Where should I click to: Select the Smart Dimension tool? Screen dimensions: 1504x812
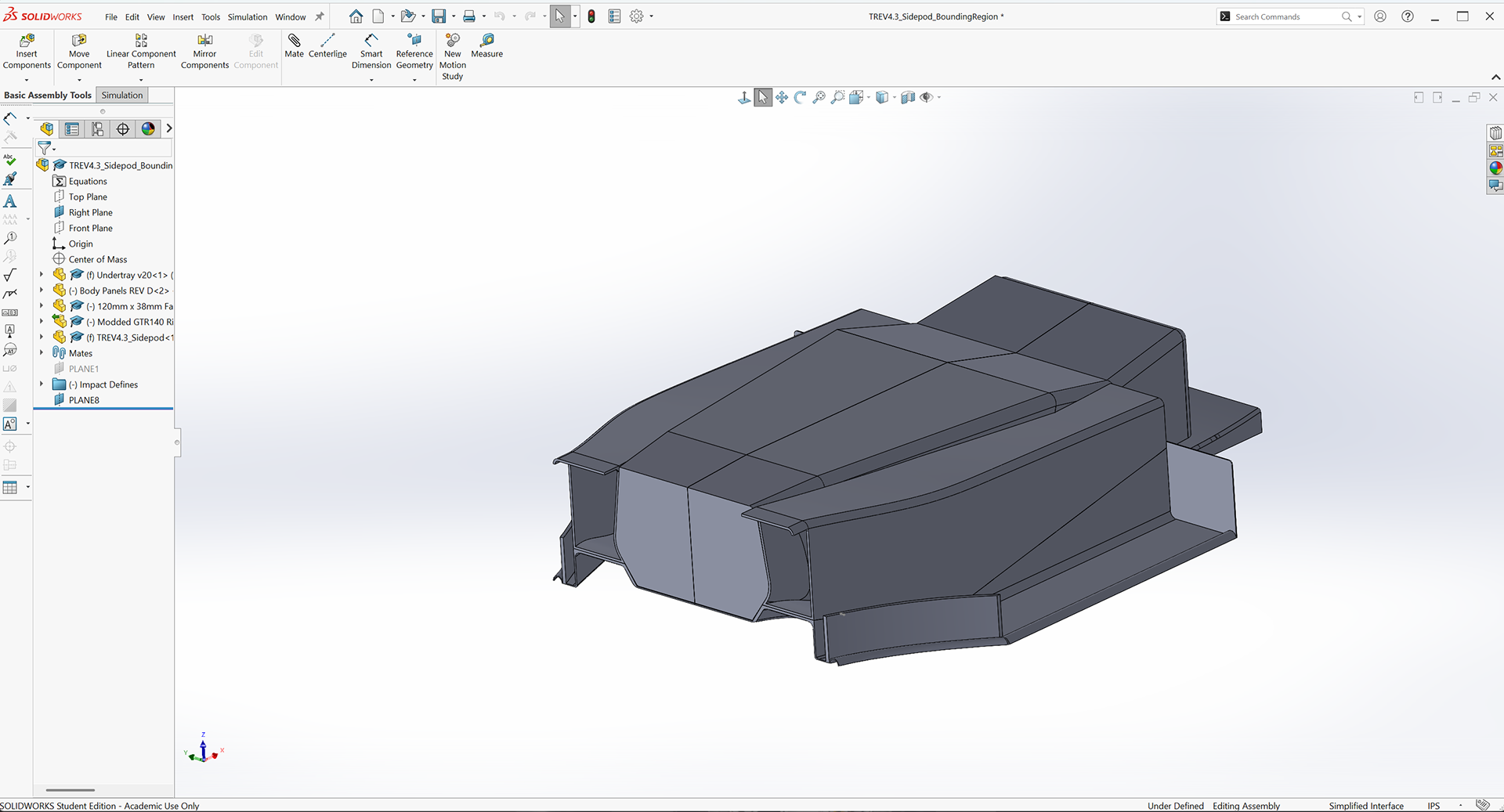pos(371,43)
